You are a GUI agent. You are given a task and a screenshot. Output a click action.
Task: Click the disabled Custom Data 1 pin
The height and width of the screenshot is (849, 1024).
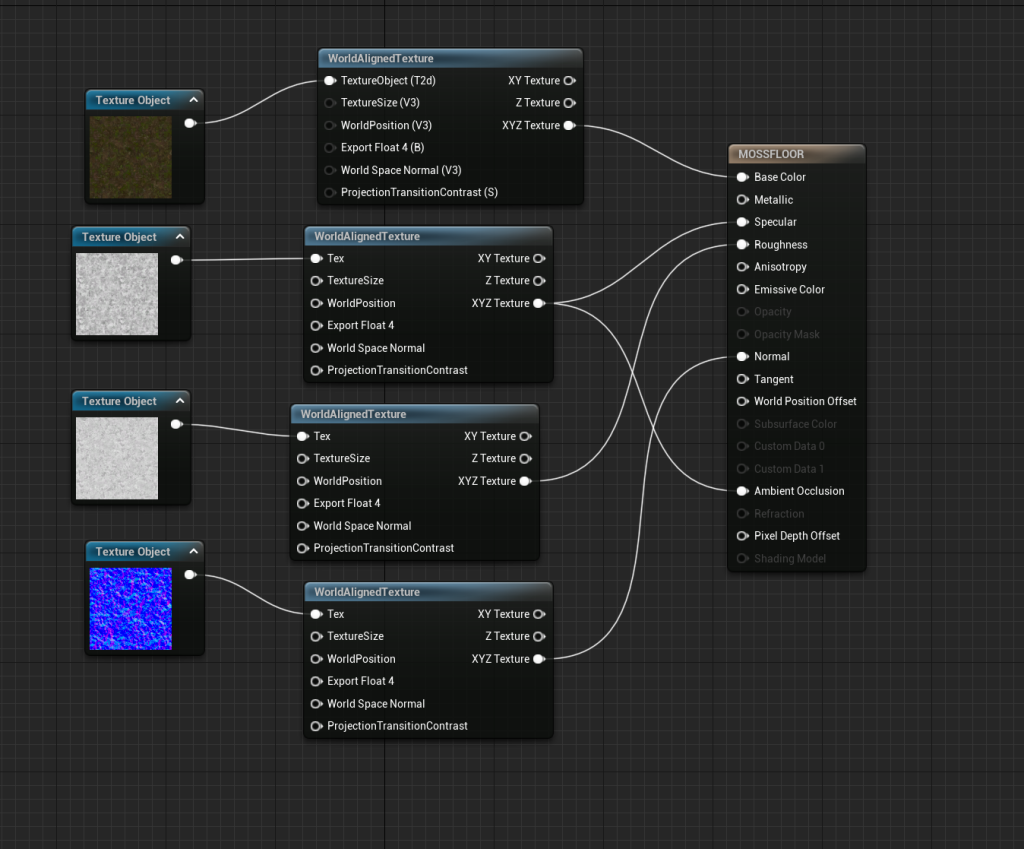click(743, 469)
